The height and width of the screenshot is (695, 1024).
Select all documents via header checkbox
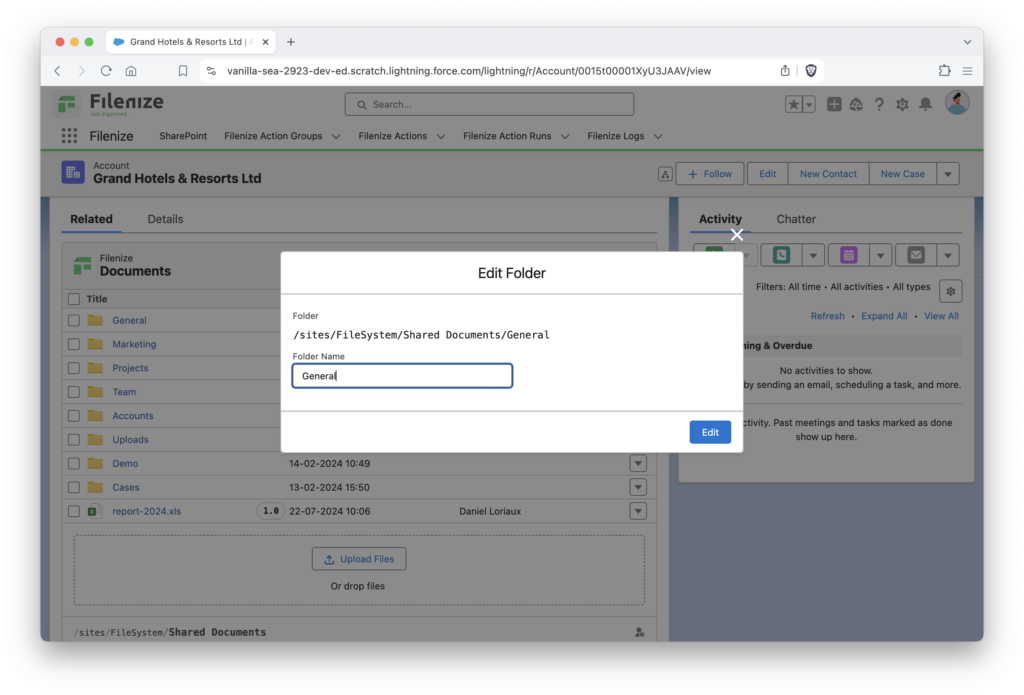pyautogui.click(x=73, y=298)
